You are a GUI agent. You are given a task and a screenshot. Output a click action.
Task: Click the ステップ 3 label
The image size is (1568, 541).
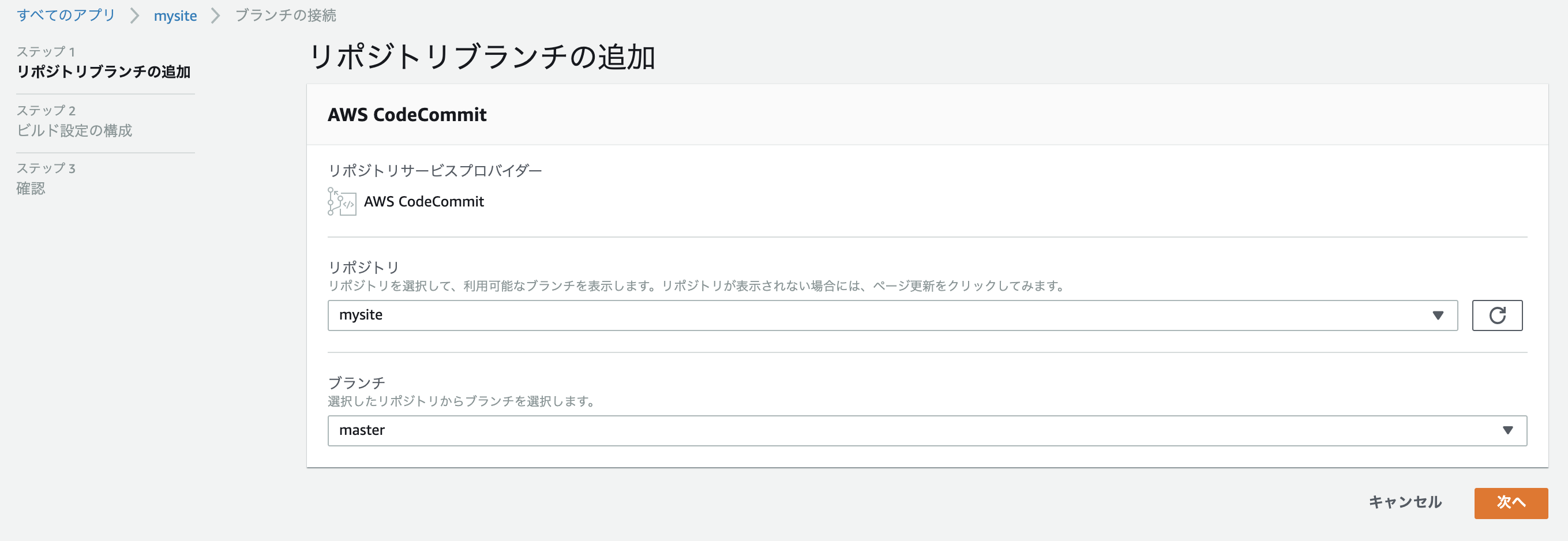click(x=46, y=168)
